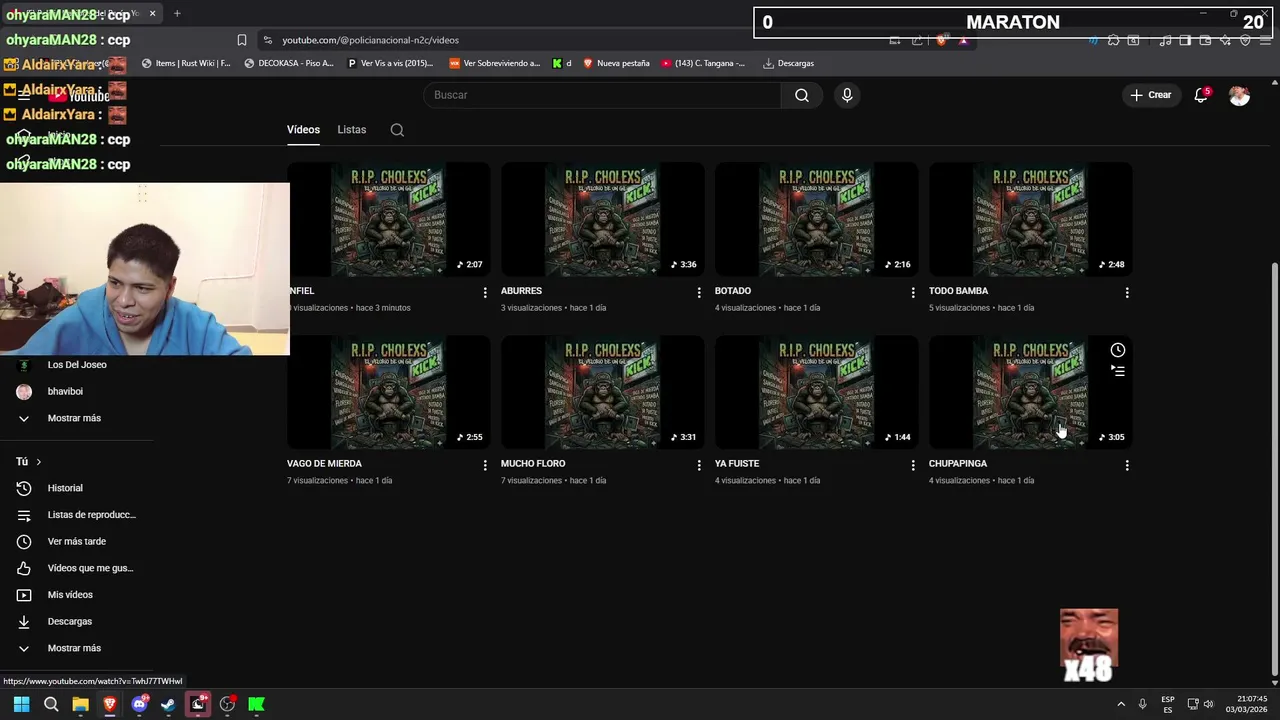1280x720 pixels.
Task: Expand the Tú section chevron
Action: (x=38, y=462)
